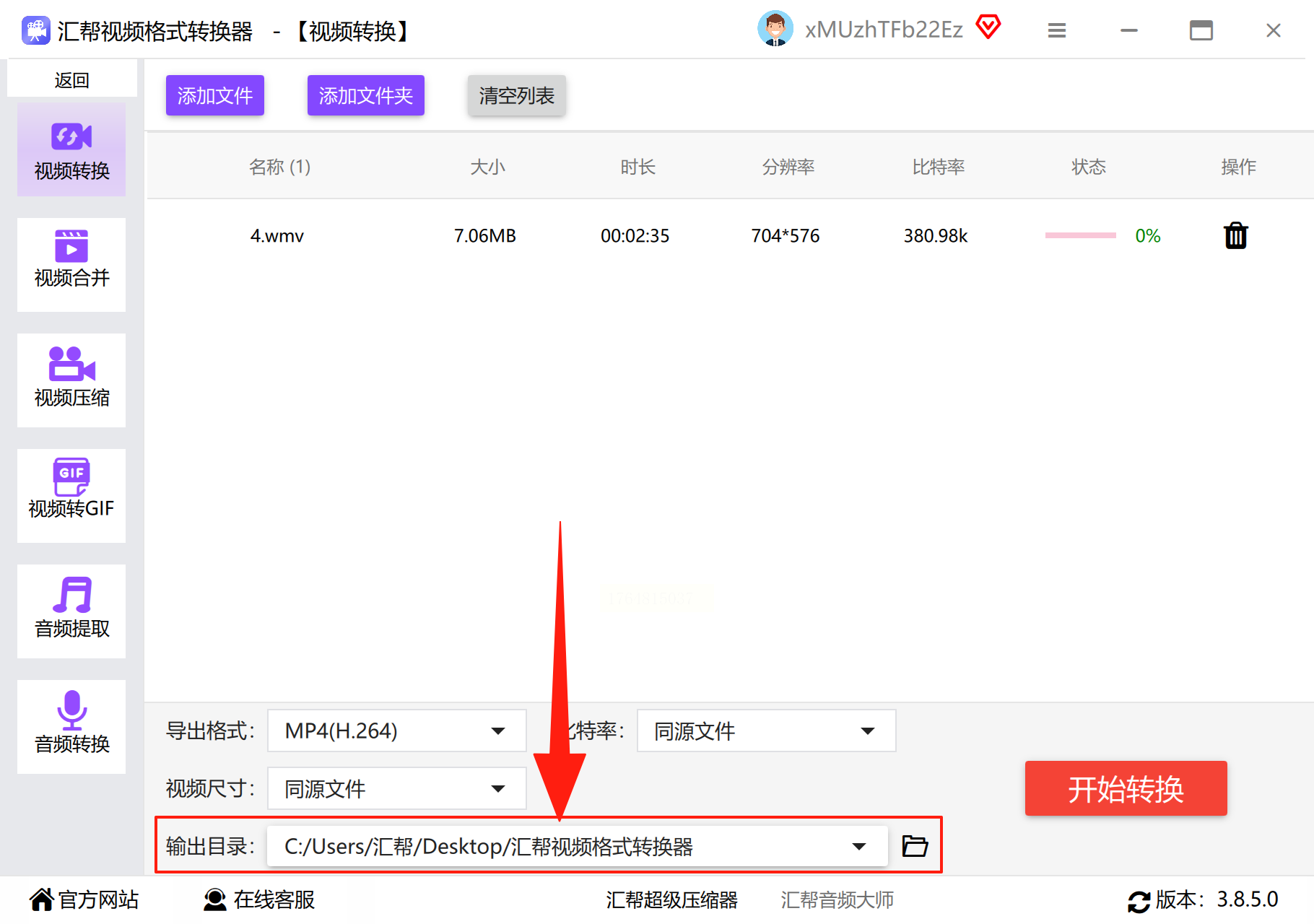Expand the 比特率 同源文件 dropdown
Image resolution: width=1314 pixels, height=924 pixels.
(766, 731)
